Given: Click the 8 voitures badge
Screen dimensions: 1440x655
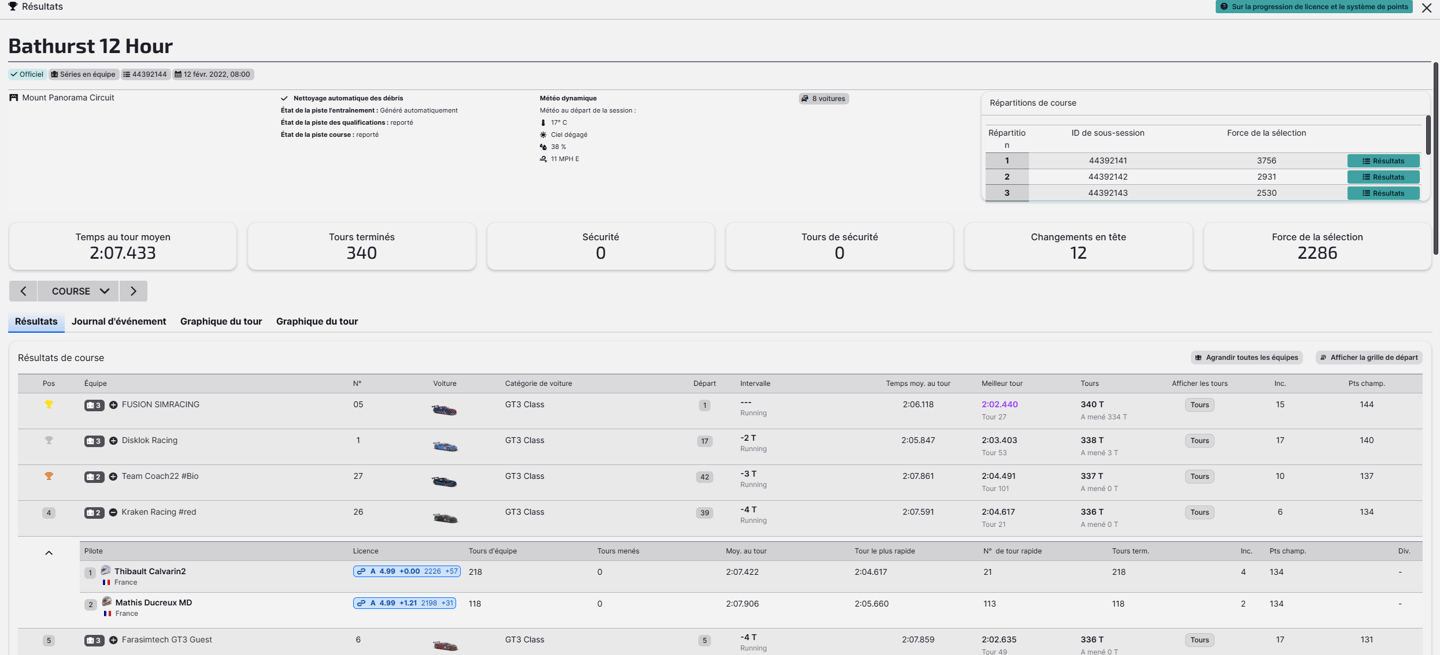Looking at the screenshot, I should tap(824, 99).
